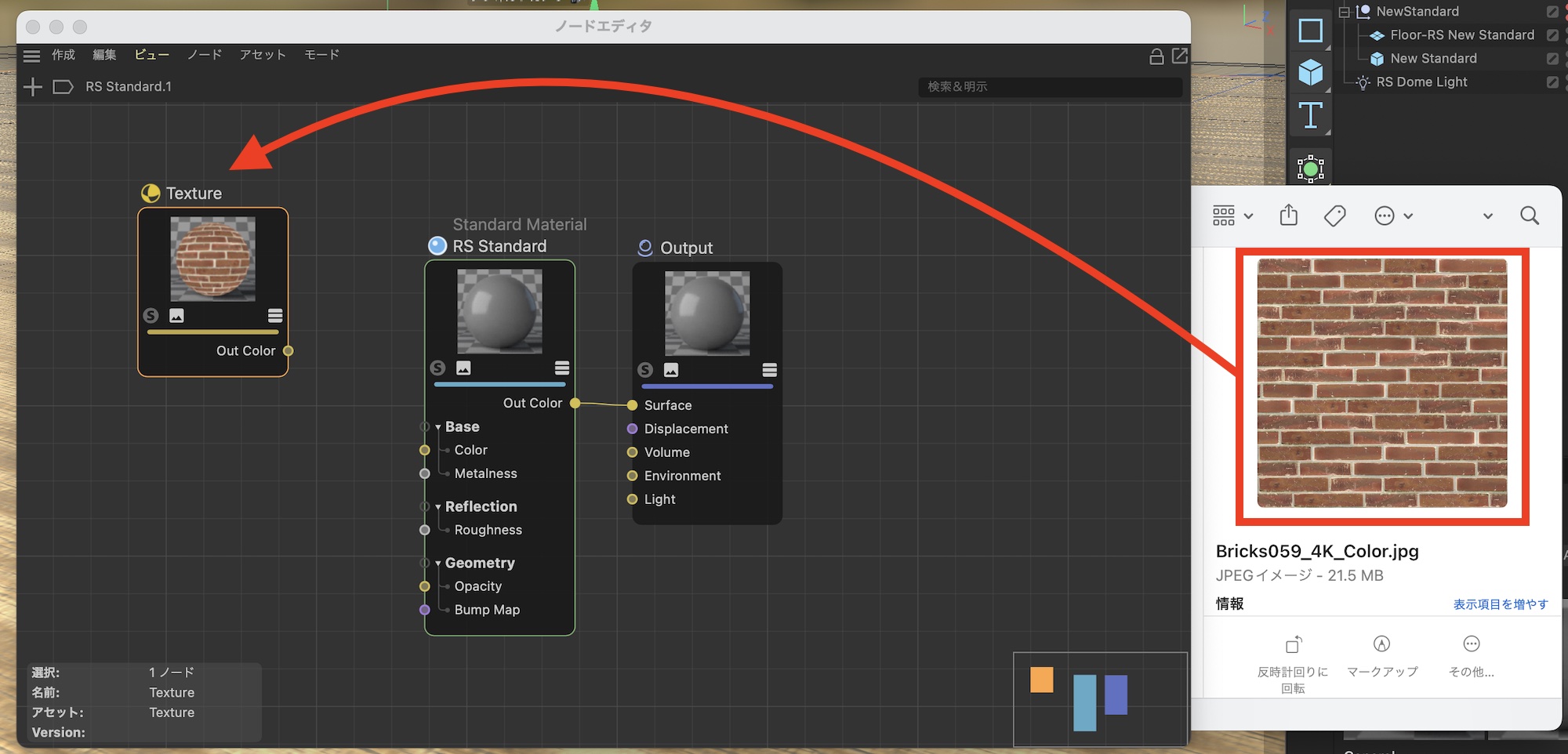Collapse the Reflection group

438,507
